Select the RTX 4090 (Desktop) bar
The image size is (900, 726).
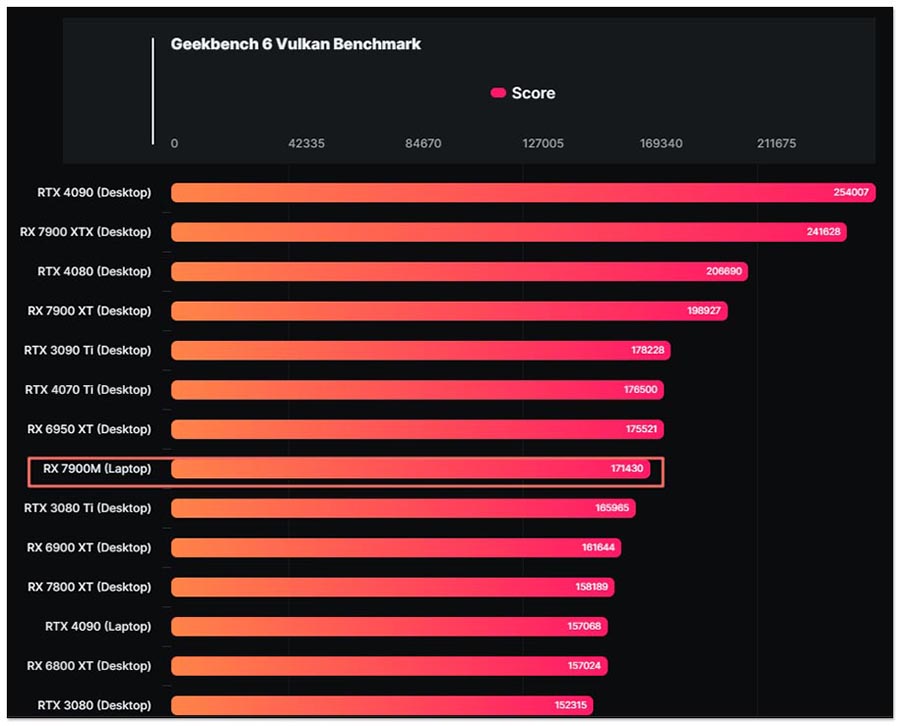523,192
